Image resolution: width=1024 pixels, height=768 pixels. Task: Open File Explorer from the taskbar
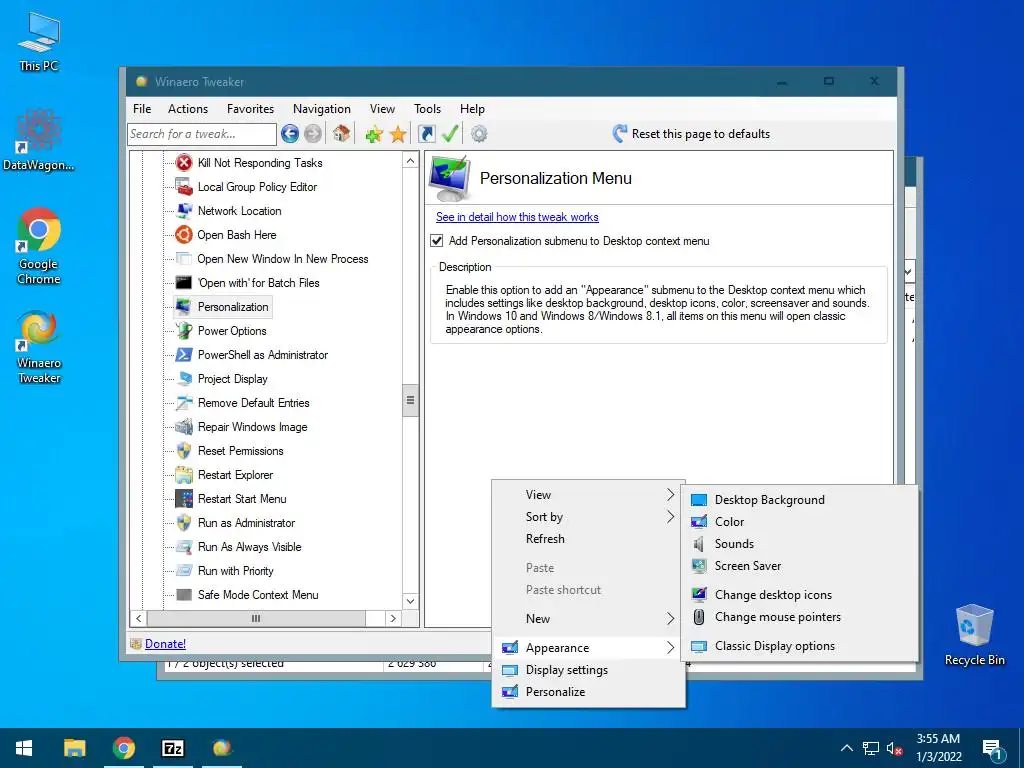74,748
